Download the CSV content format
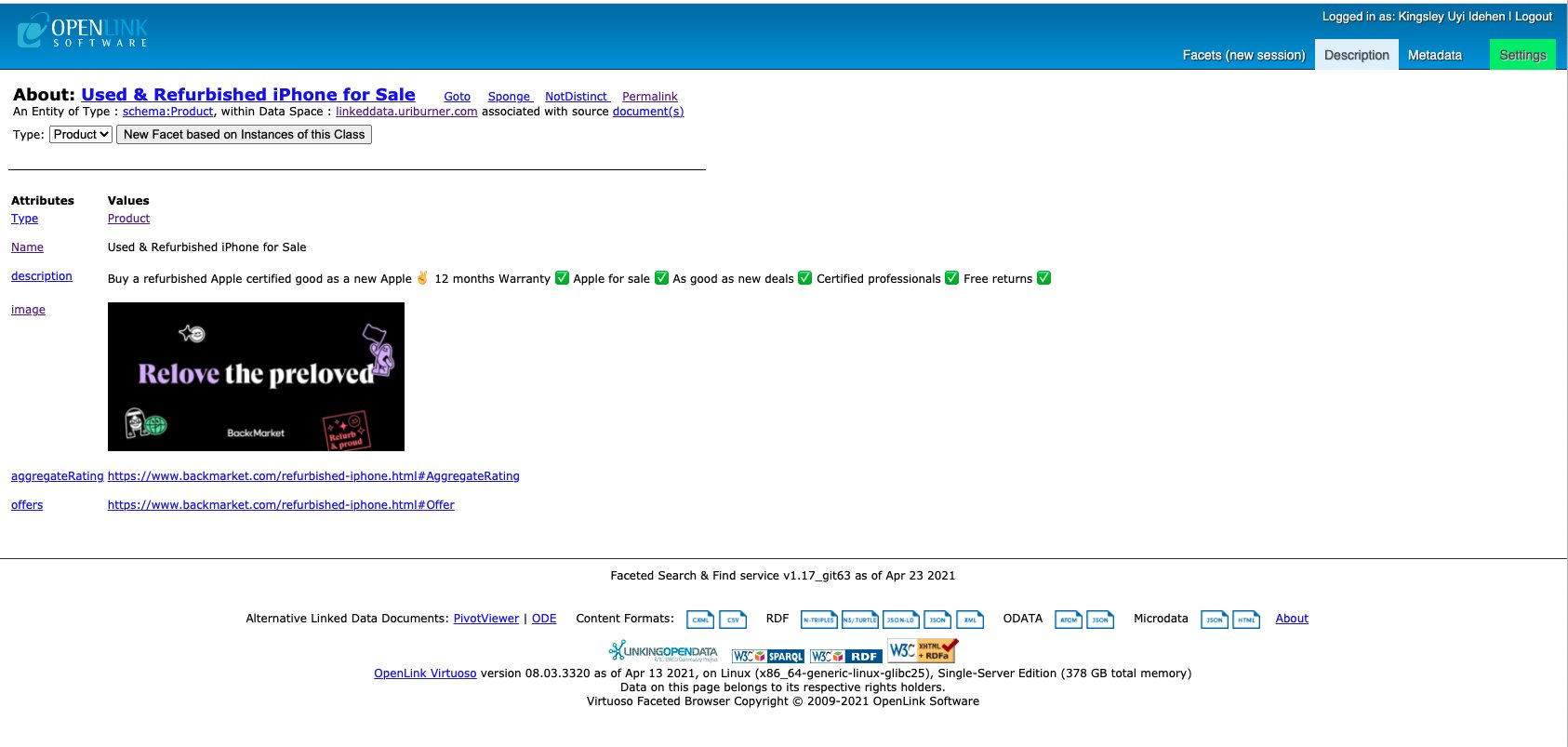The width and height of the screenshot is (1568, 747). click(x=733, y=620)
